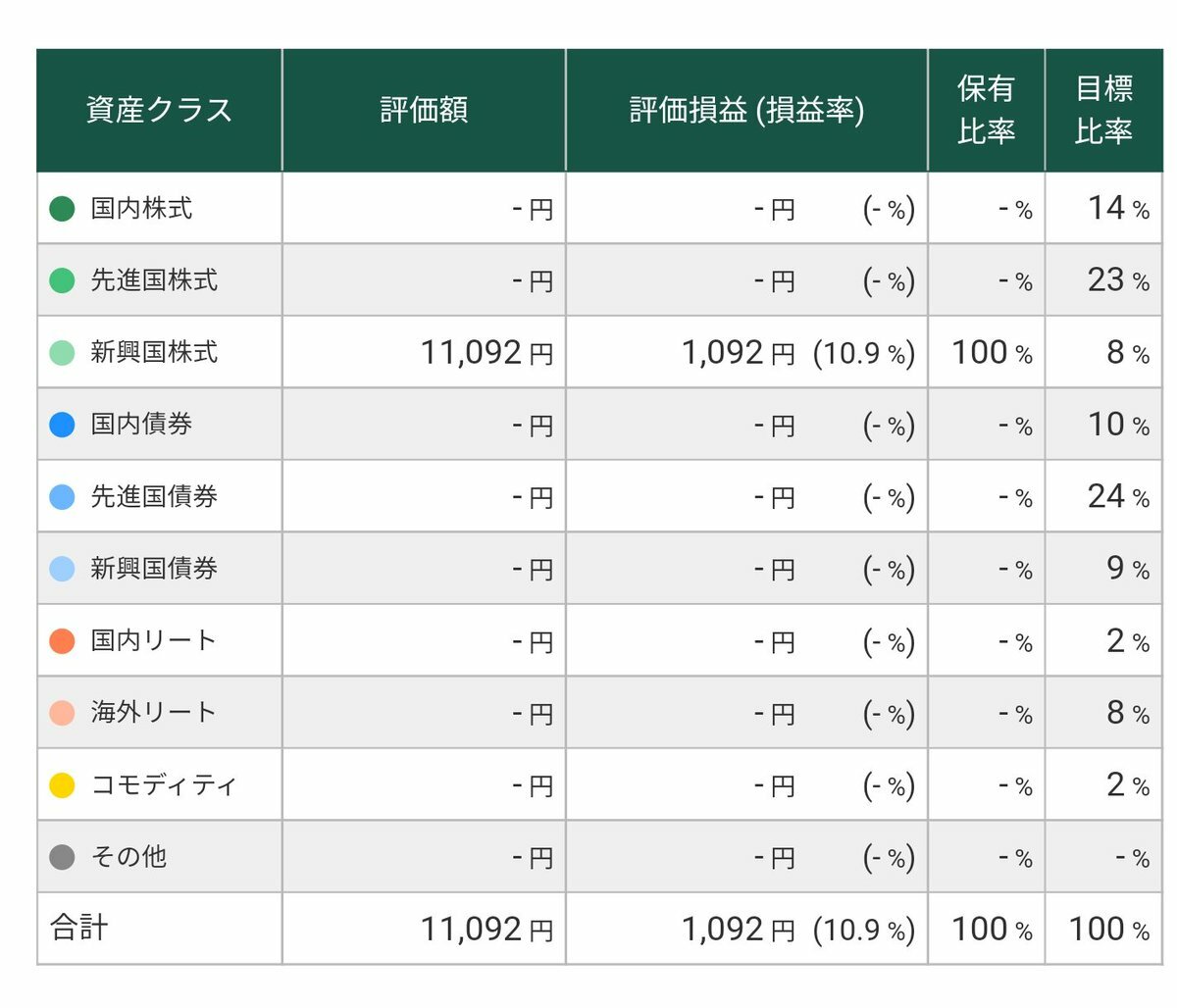Screen dimensions: 1177x1008
Task: Click the dark green 国内株式 color dot
Action: click(x=62, y=208)
